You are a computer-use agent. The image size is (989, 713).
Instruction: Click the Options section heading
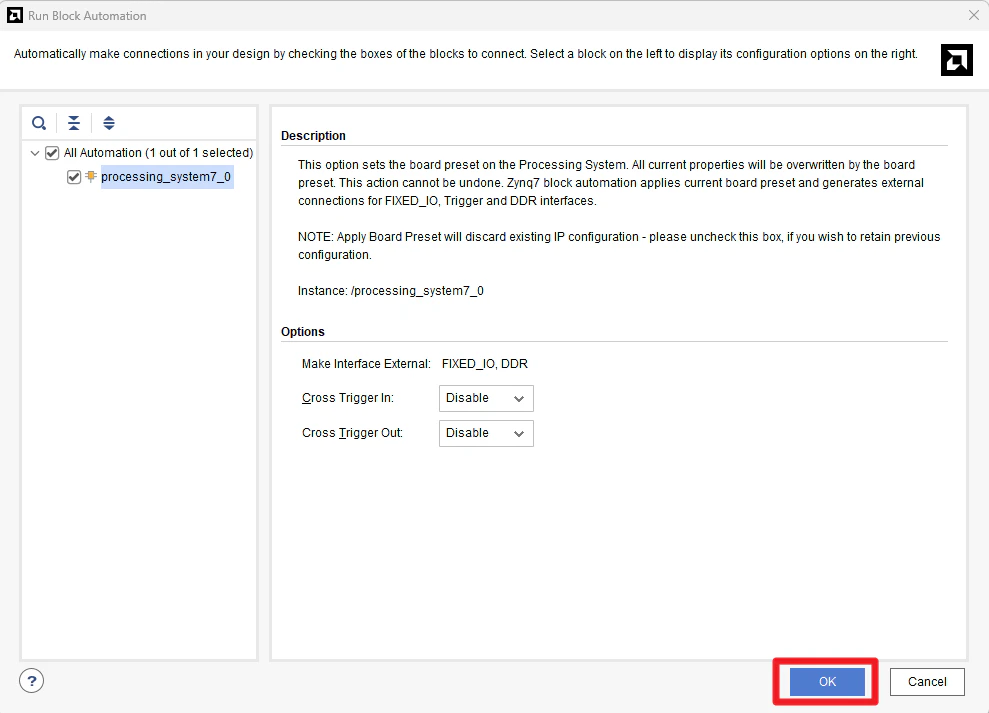click(303, 332)
